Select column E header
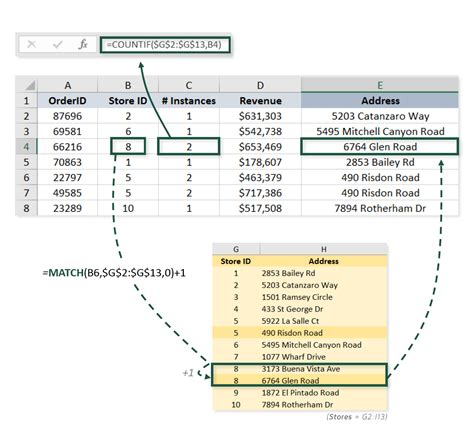474x439 pixels. pyautogui.click(x=380, y=85)
